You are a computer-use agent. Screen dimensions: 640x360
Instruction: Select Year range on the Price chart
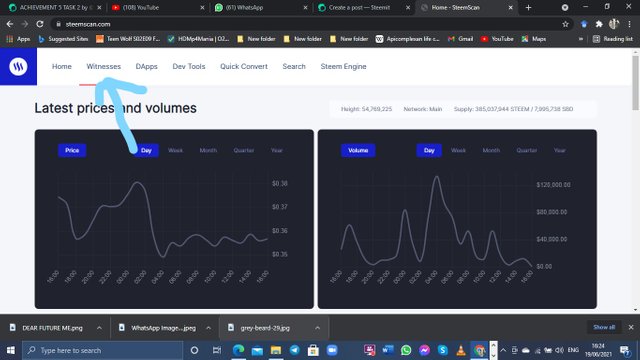tap(277, 150)
